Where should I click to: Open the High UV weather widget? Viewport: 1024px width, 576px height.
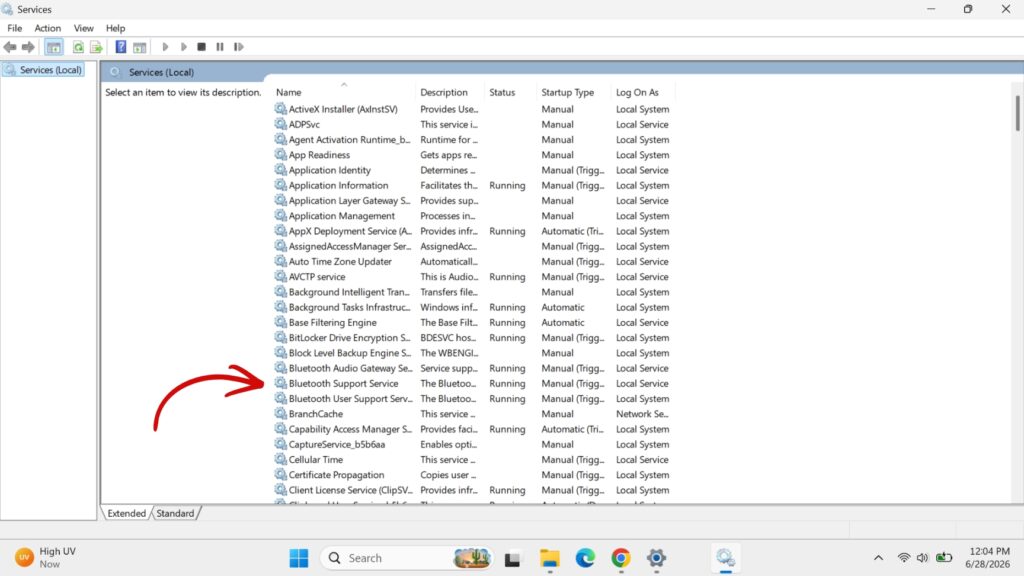coord(46,558)
